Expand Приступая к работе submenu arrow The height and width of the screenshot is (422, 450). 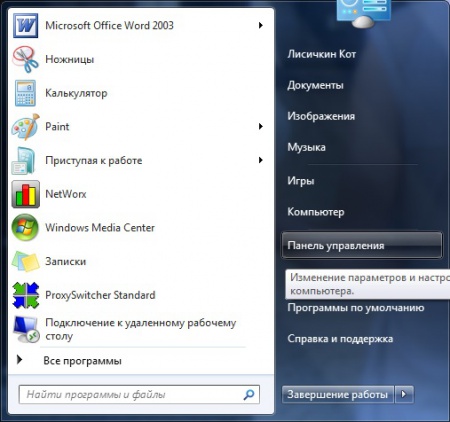click(x=261, y=160)
